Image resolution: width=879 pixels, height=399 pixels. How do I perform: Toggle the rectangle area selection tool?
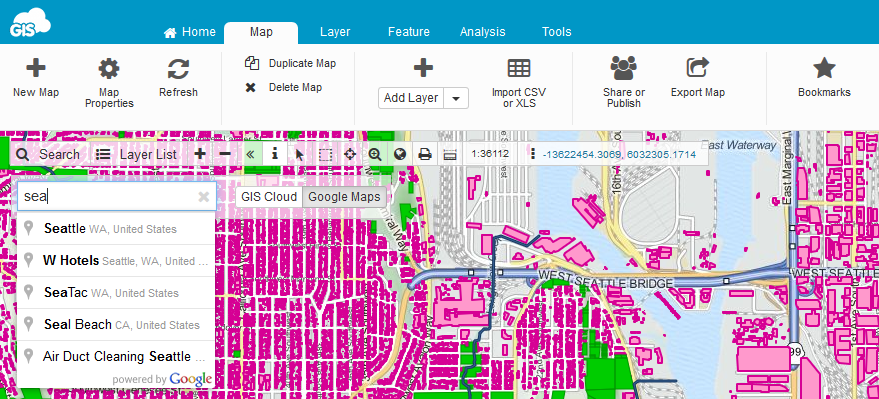tap(325, 154)
